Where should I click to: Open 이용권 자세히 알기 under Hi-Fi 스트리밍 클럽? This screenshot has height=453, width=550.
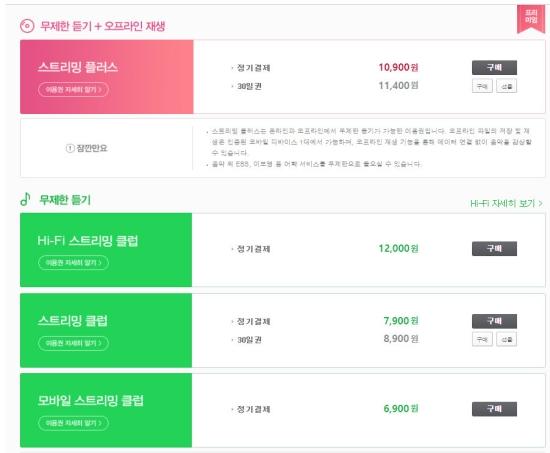pos(73,263)
